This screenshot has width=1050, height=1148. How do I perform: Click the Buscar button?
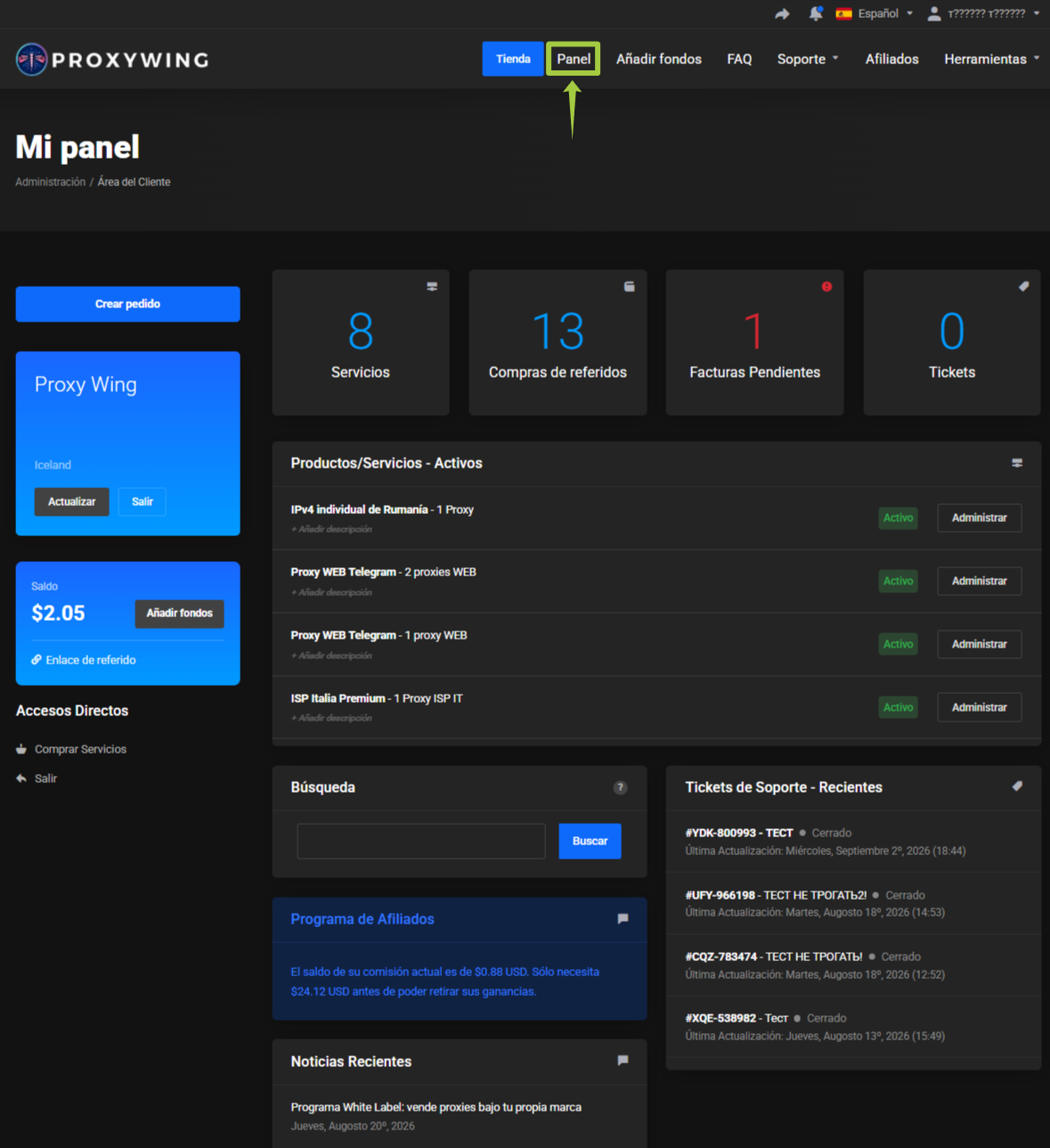[590, 841]
